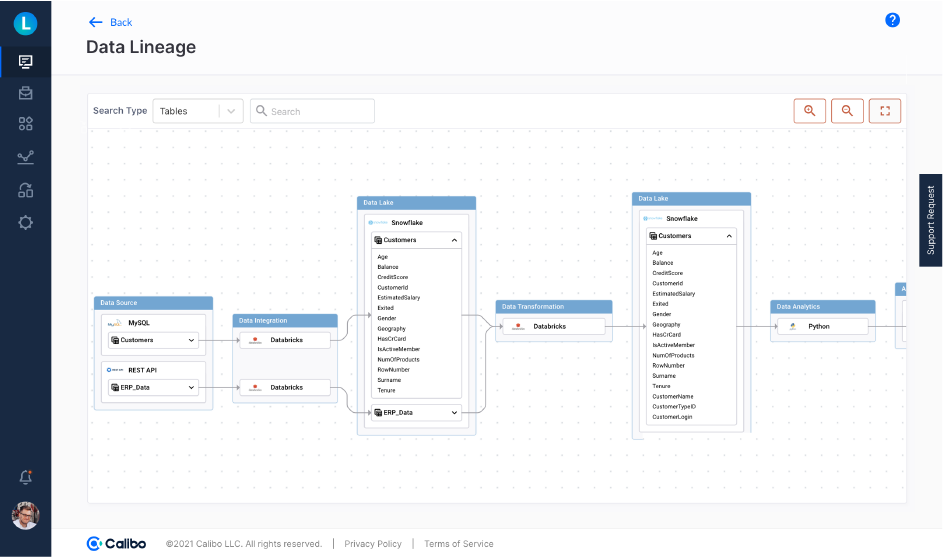
Task: Select CustomerTypeID column in second Data Lake
Action: [674, 407]
